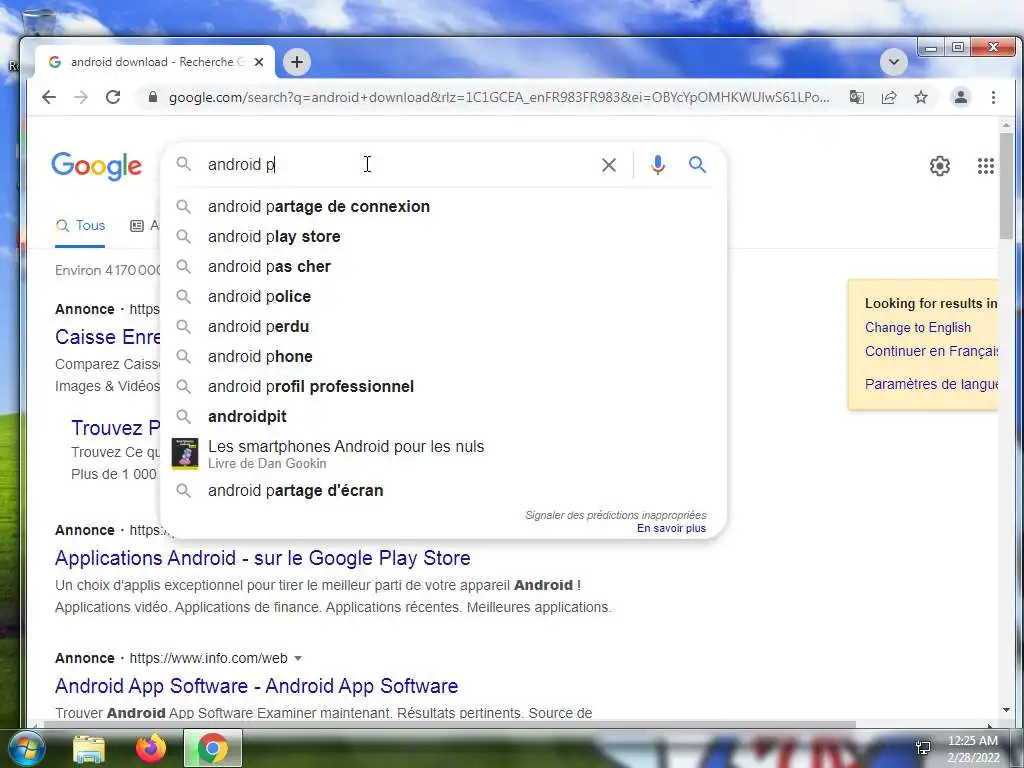This screenshot has width=1024, height=768.
Task: Open a new tab with the plus button
Action: (x=297, y=62)
